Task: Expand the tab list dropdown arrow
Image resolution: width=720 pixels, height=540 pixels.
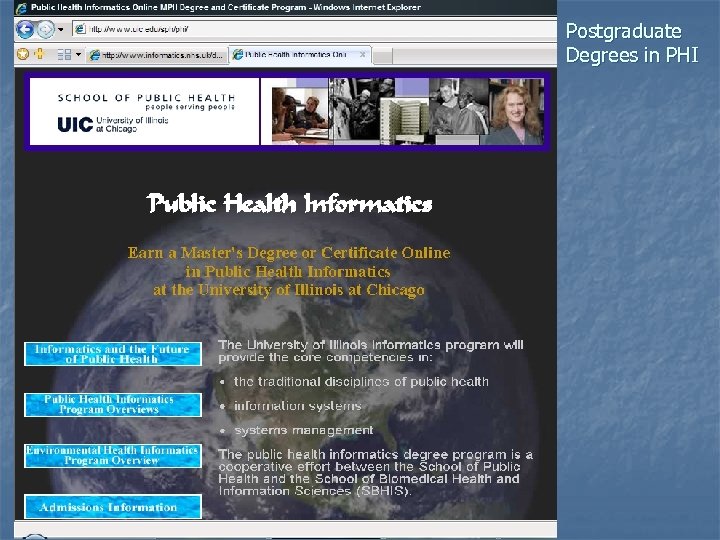Action: 79,55
